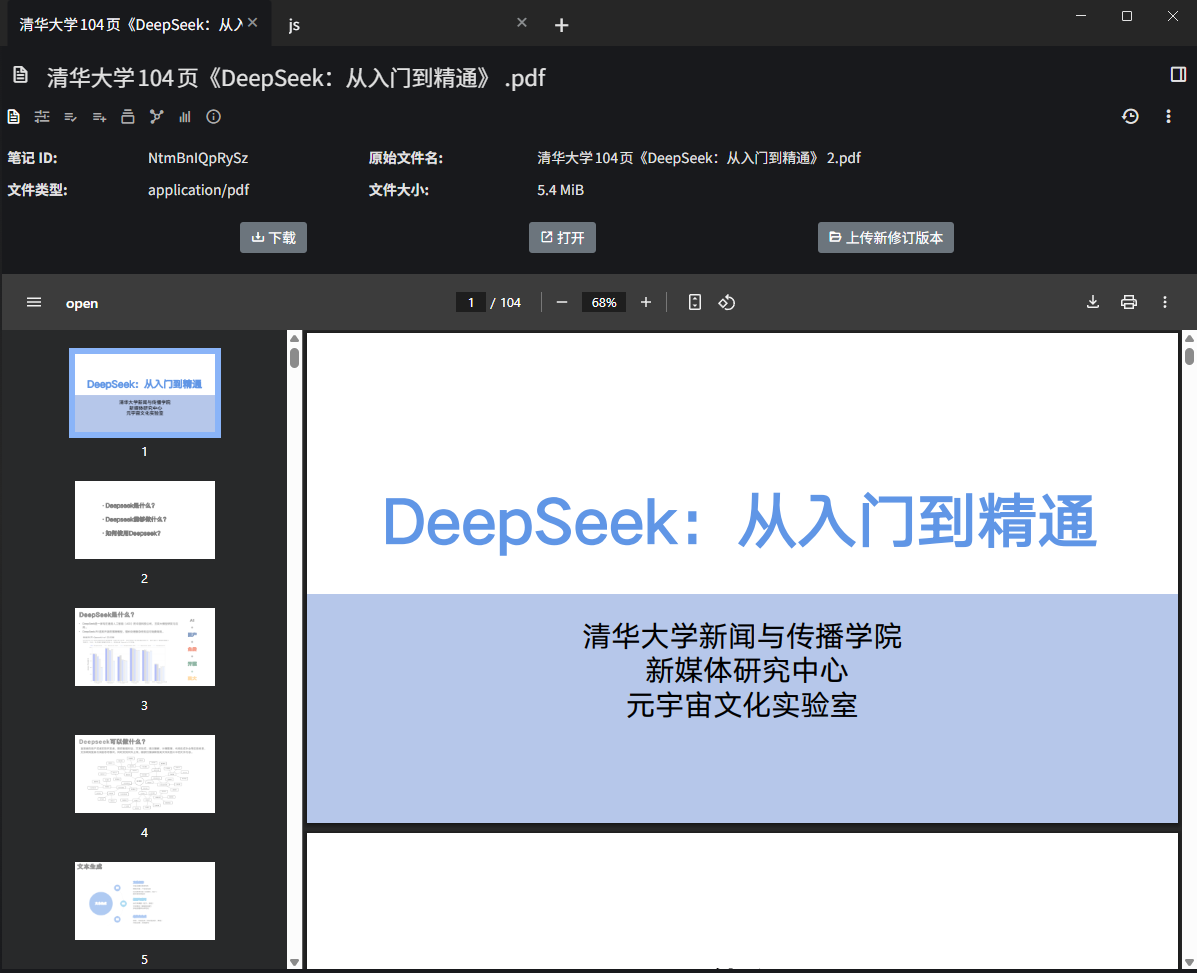Viewport: 1197px width, 973px height.
Task: Toggle the basic properties ribbon section
Action: coord(42,117)
